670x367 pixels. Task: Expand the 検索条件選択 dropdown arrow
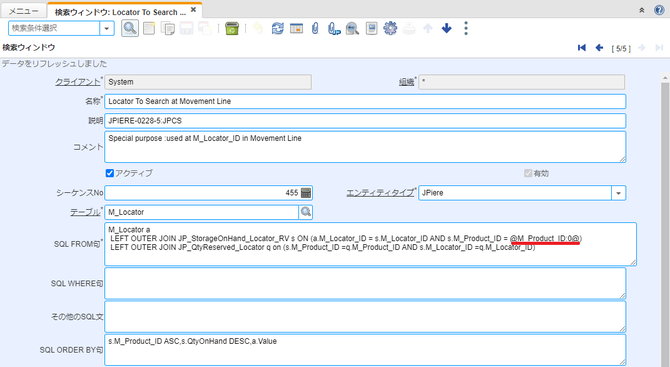(107, 29)
